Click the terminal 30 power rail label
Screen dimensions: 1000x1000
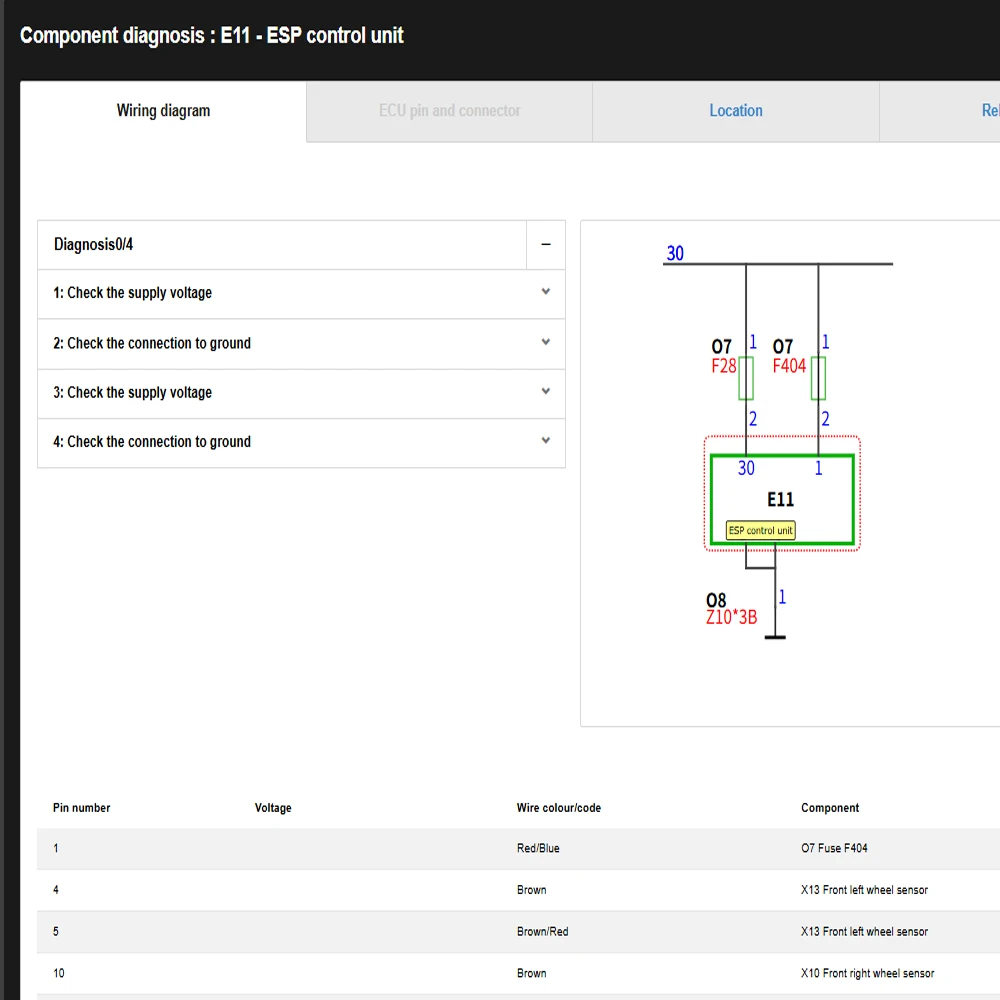pyautogui.click(x=675, y=253)
